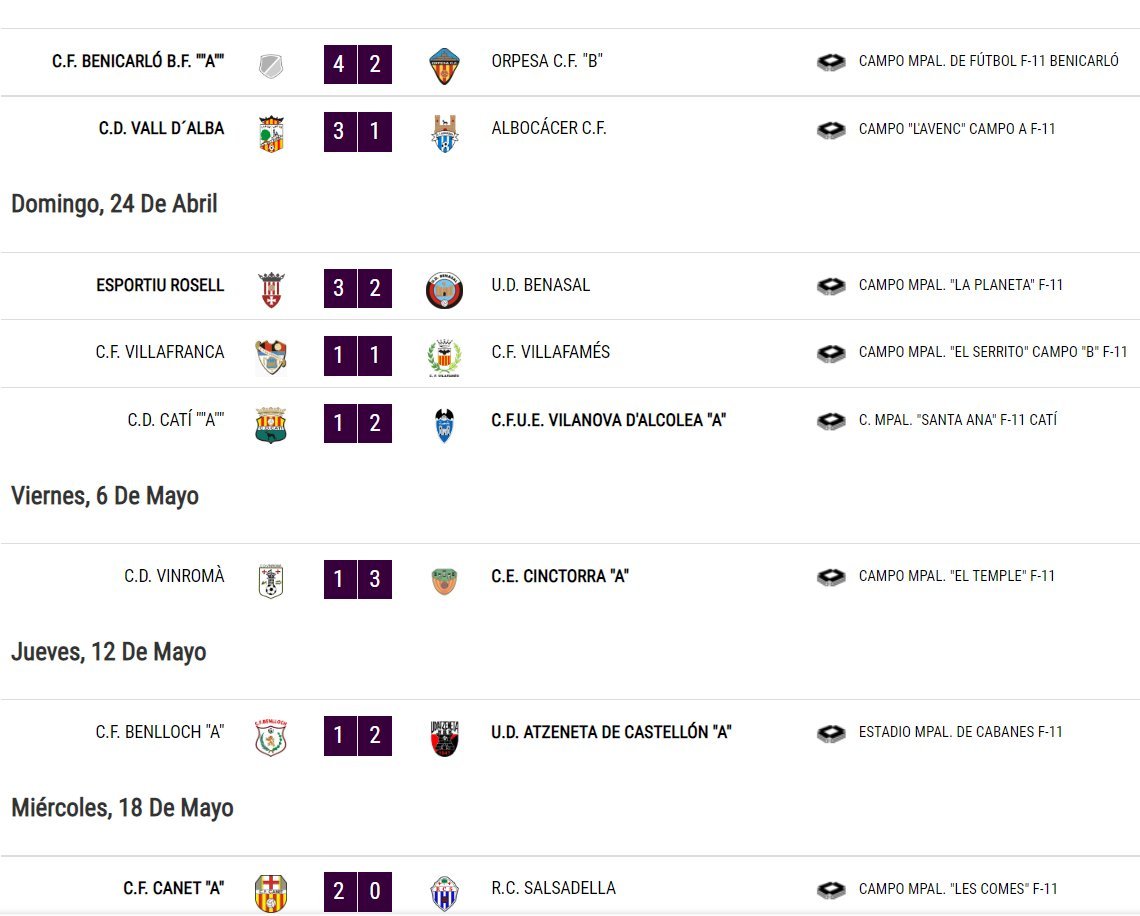This screenshot has height=916, width=1140.
Task: Click the Albocácer C.F. team crest
Action: [444, 134]
